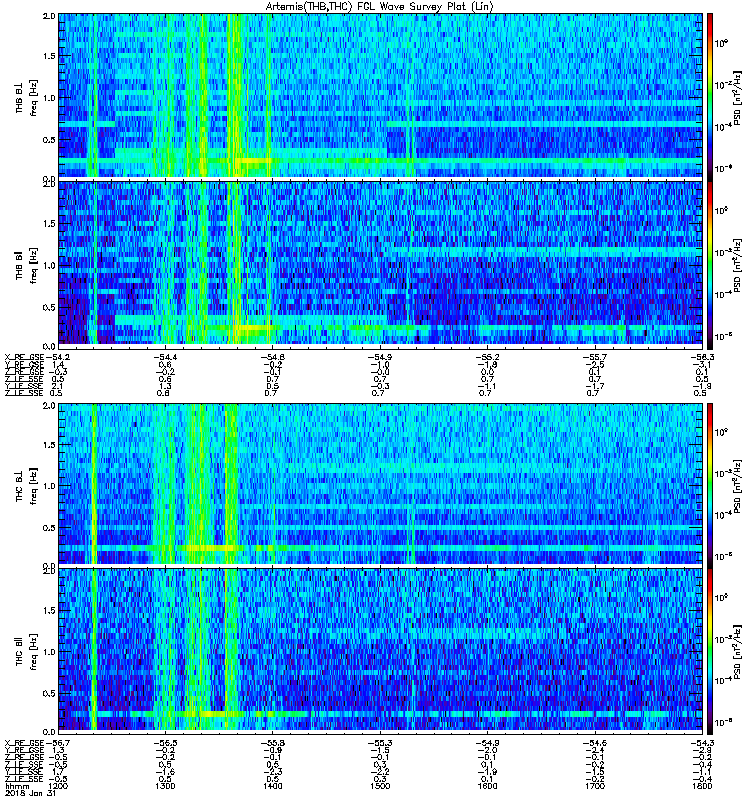
Task: Click the "-54.2" X_RE_GSE value under THB panels
Action: [x=58, y=357]
